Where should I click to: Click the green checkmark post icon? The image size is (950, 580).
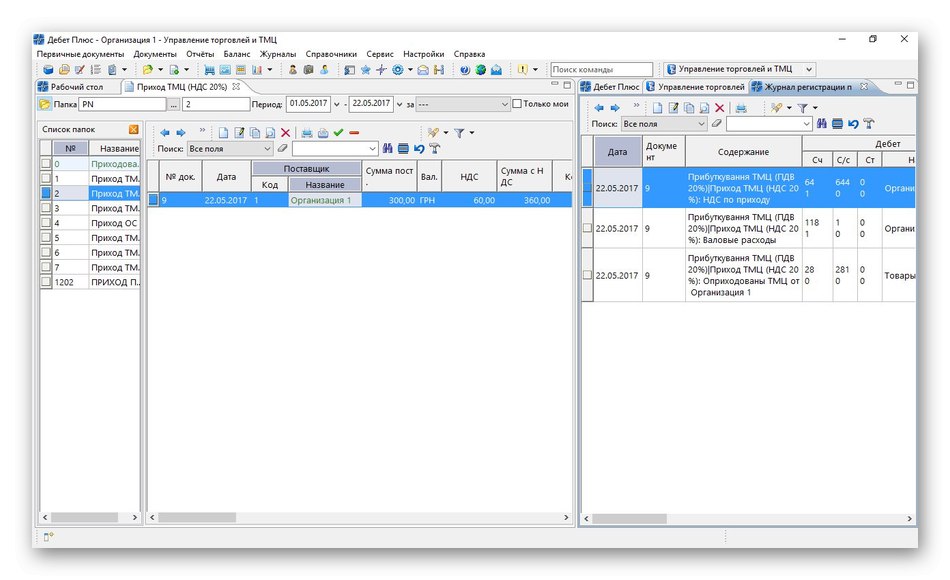(x=339, y=132)
